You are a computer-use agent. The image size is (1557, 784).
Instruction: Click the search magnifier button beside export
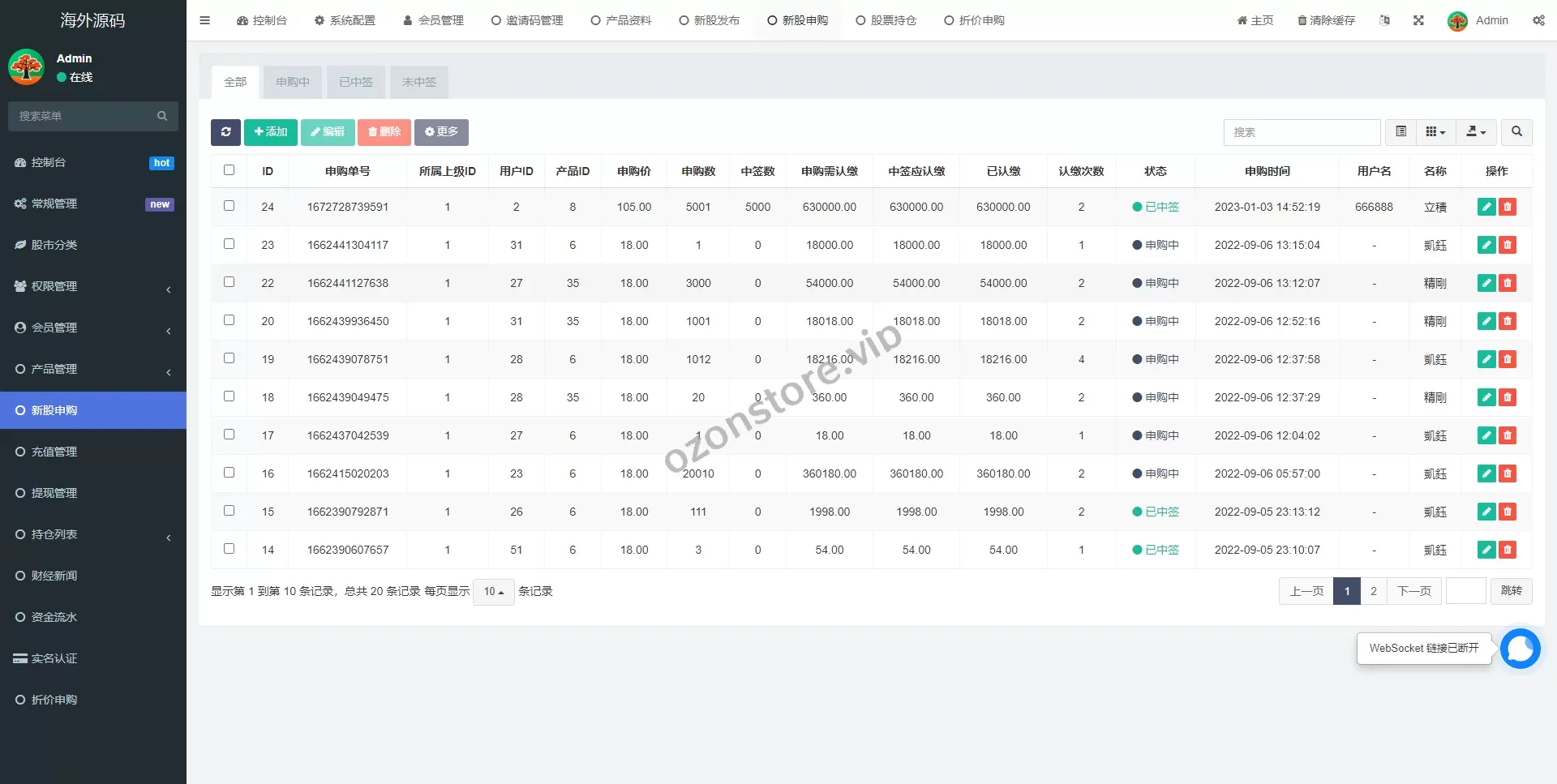1516,132
